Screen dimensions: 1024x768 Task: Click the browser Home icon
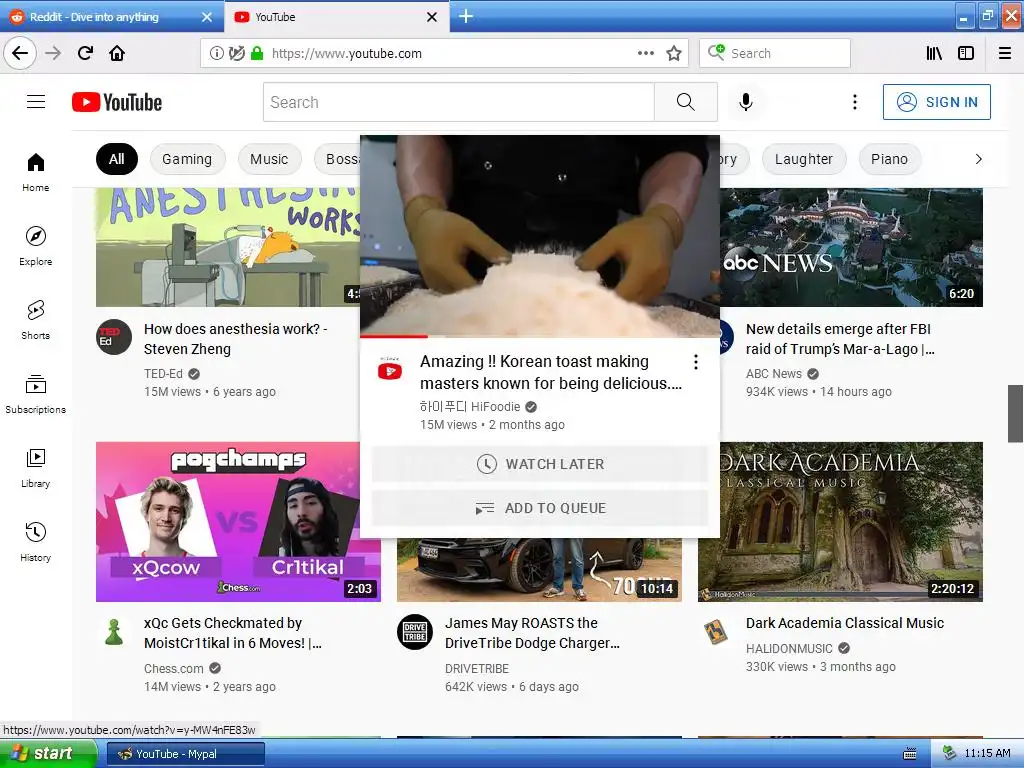(117, 53)
